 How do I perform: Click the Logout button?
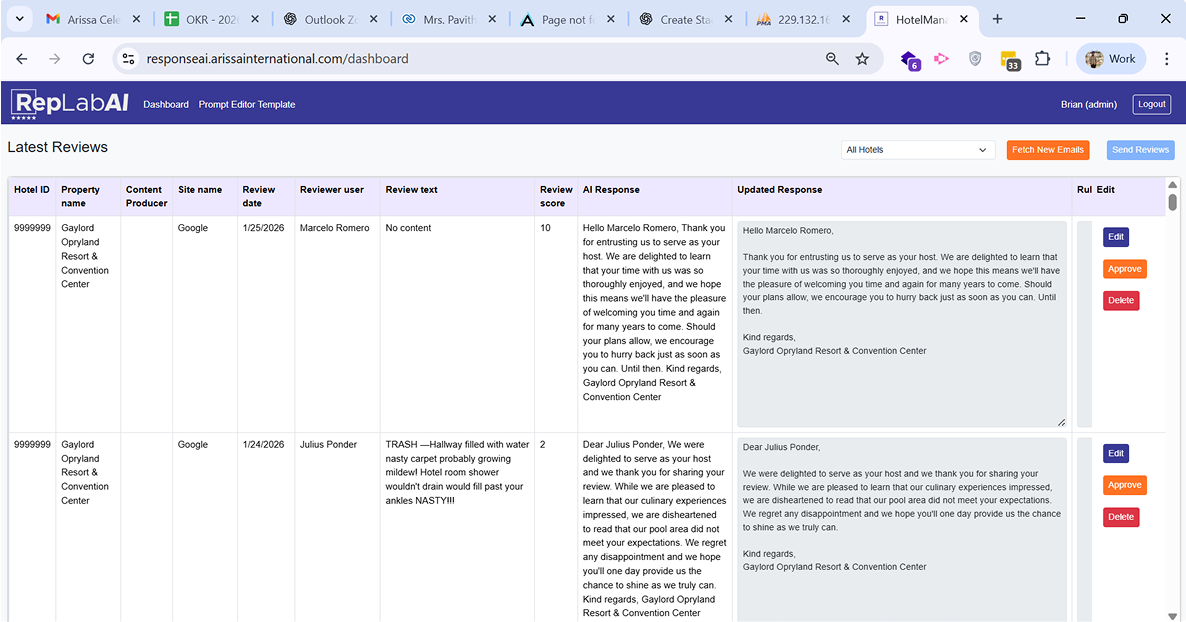(x=1151, y=104)
